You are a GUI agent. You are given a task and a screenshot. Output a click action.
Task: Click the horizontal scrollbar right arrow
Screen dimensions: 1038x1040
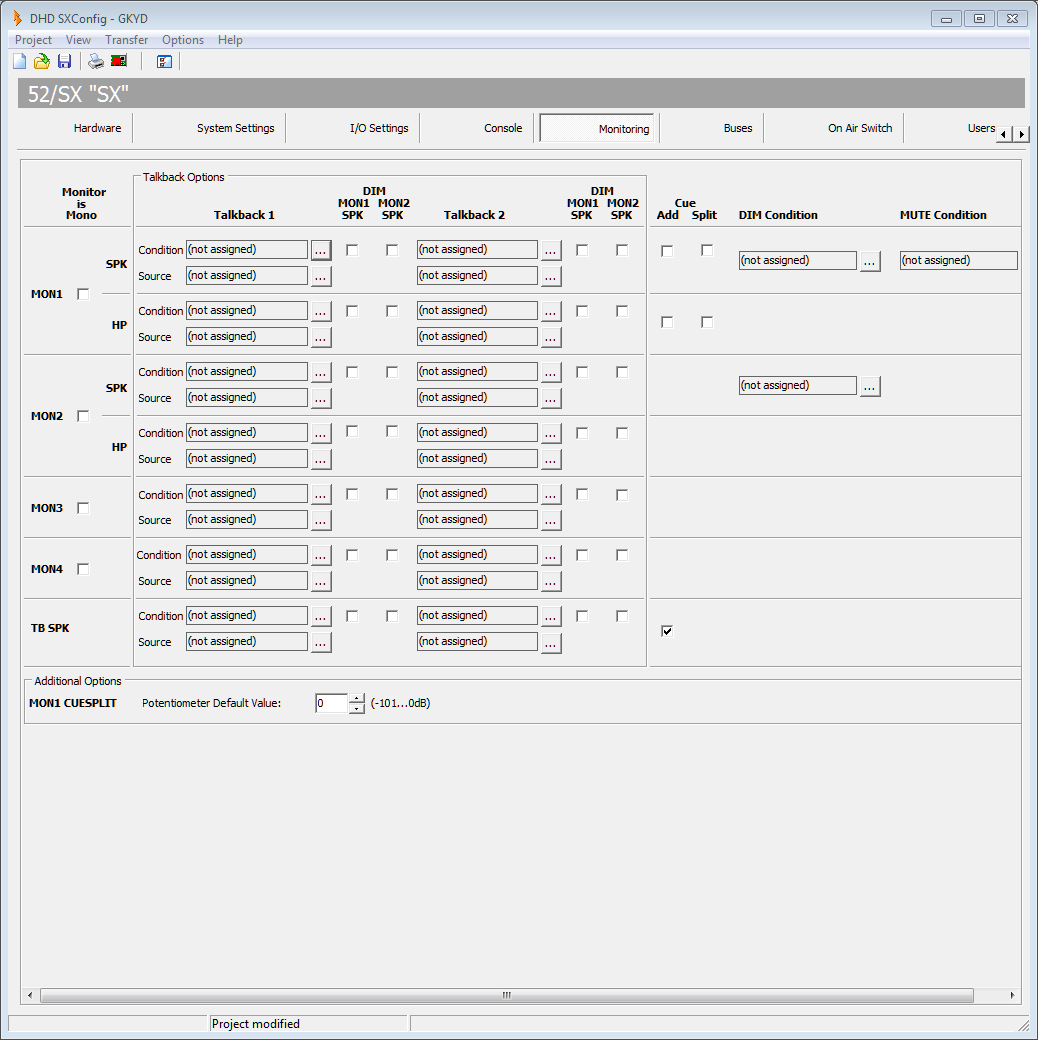(1012, 995)
